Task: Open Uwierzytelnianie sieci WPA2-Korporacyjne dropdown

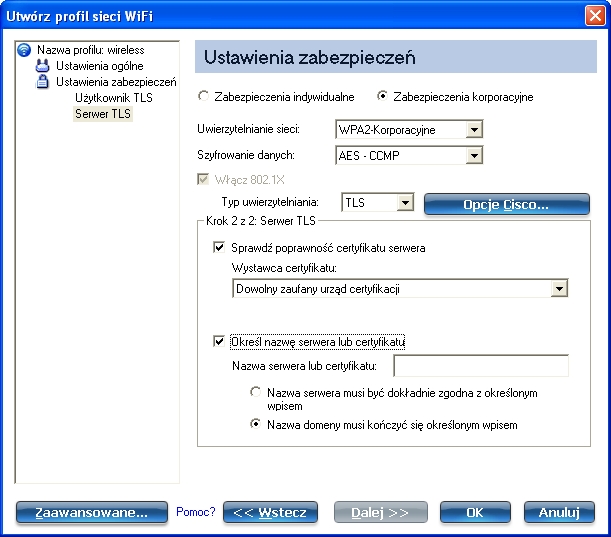Action: point(409,129)
